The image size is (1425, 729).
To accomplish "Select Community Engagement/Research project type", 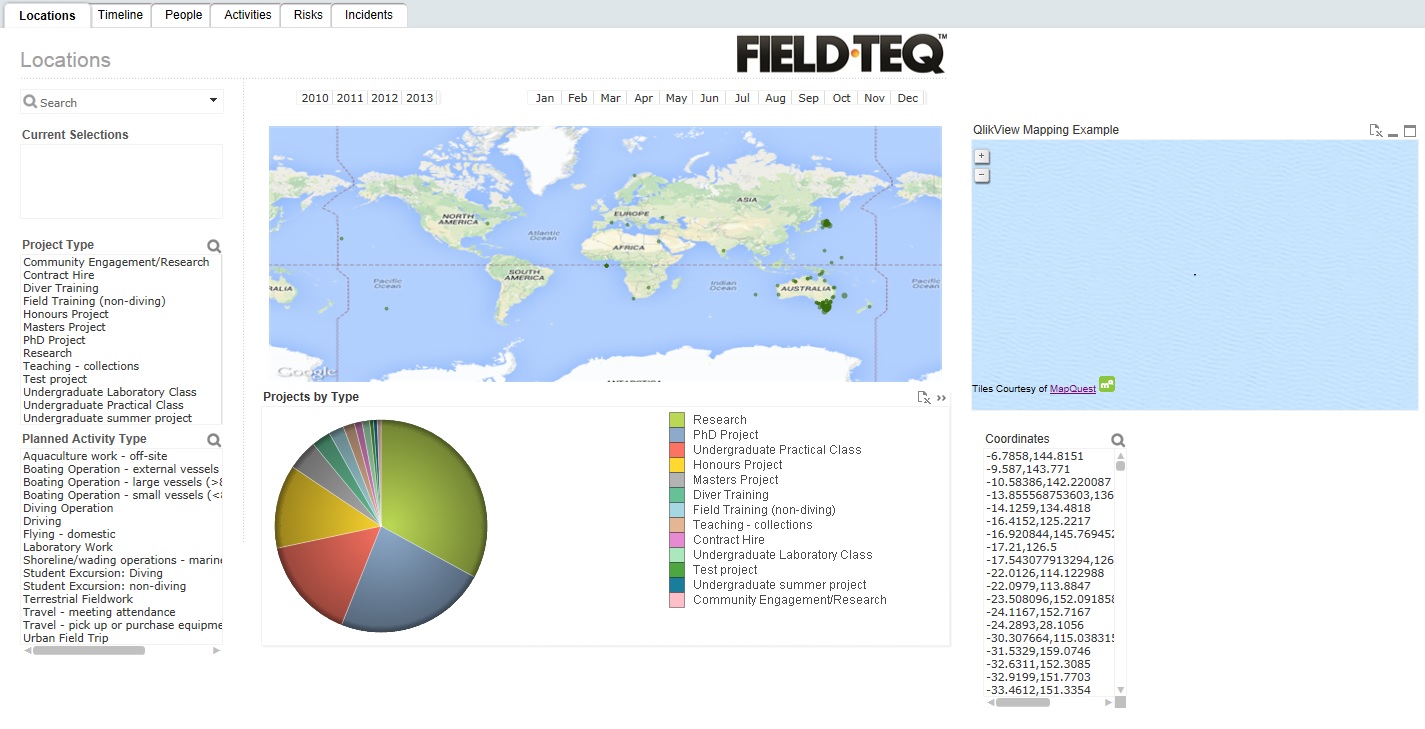I will pyautogui.click(x=116, y=262).
